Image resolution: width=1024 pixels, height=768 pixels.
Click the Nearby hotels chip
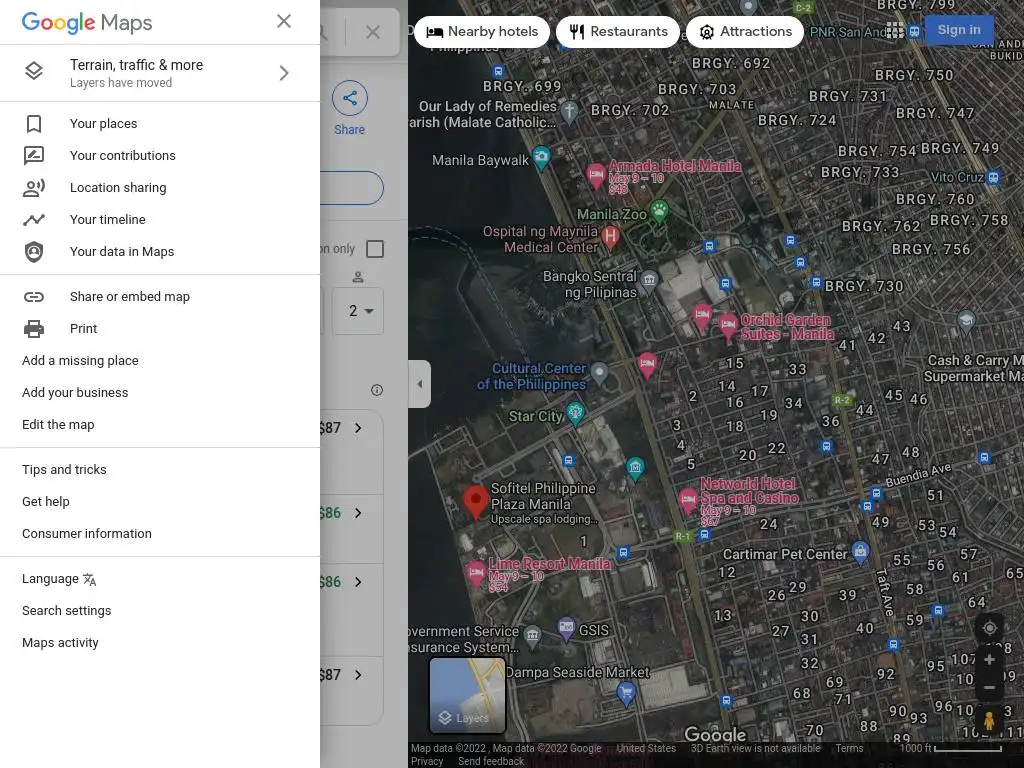click(x=482, y=32)
